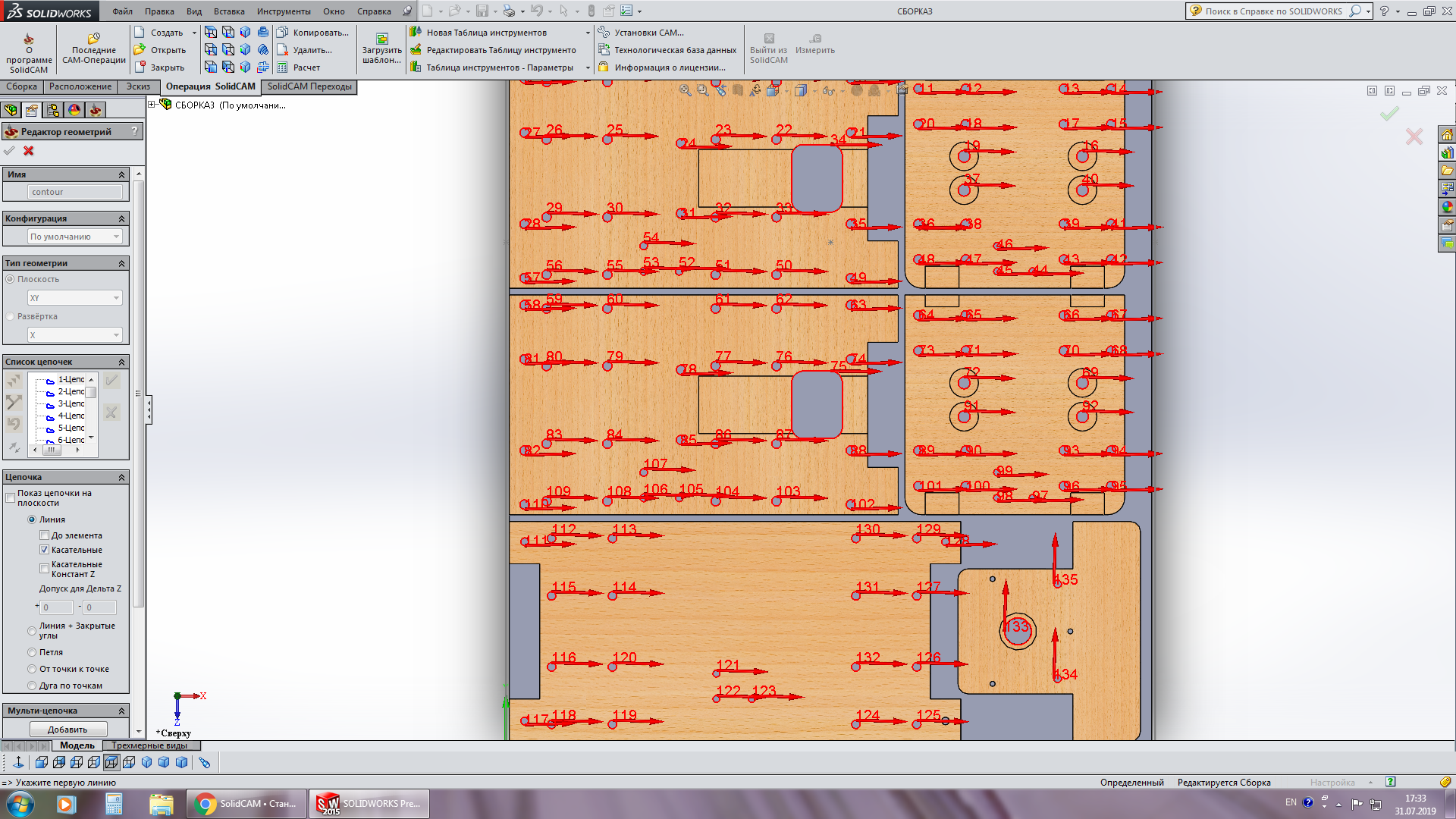Screen dimensions: 1456x819
Task: Switch to SolidCAM Переходы tab
Action: (309, 86)
